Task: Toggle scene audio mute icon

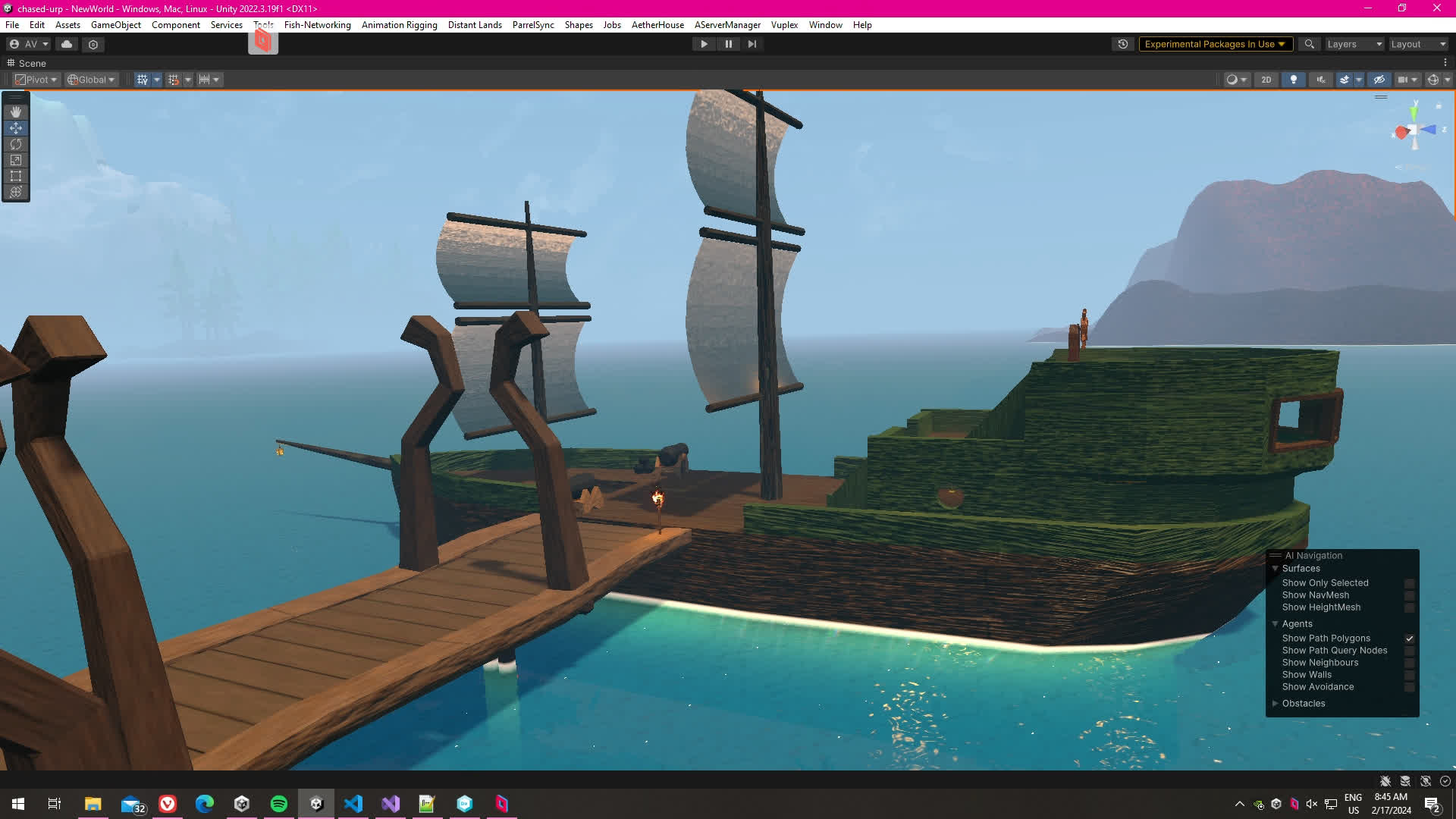Action: (x=1321, y=80)
